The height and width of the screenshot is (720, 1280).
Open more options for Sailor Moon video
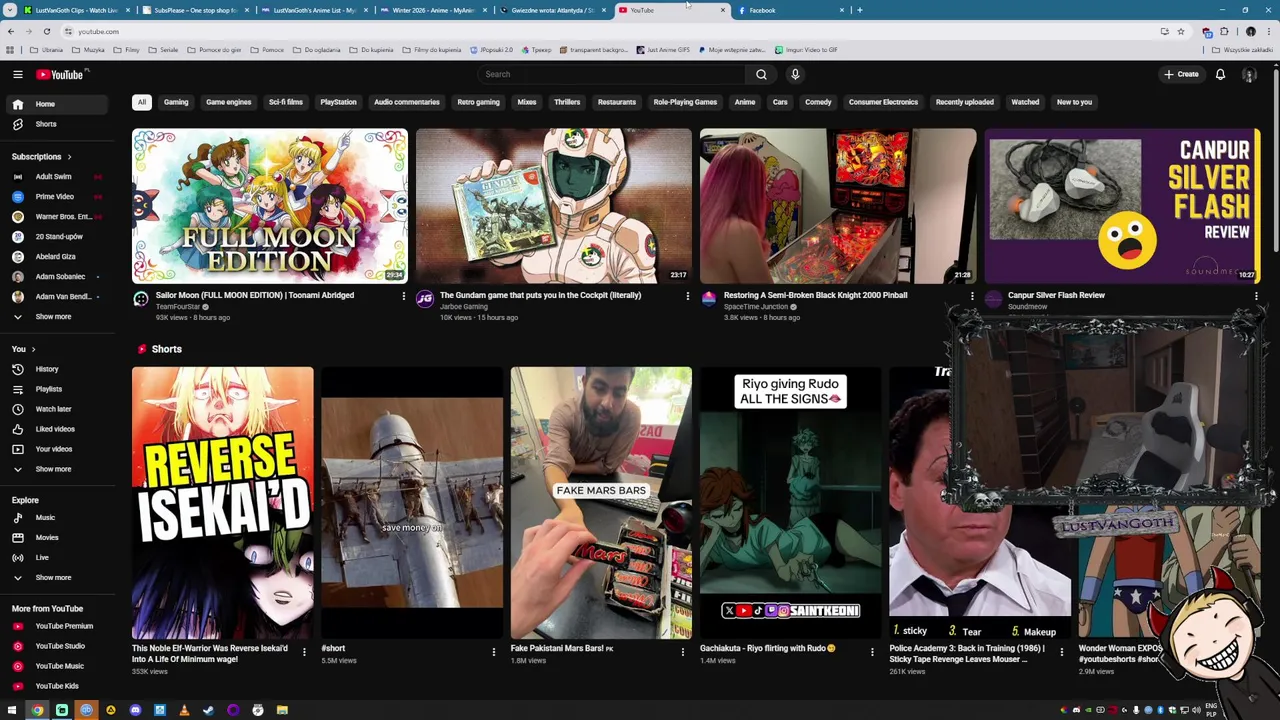tap(403, 296)
